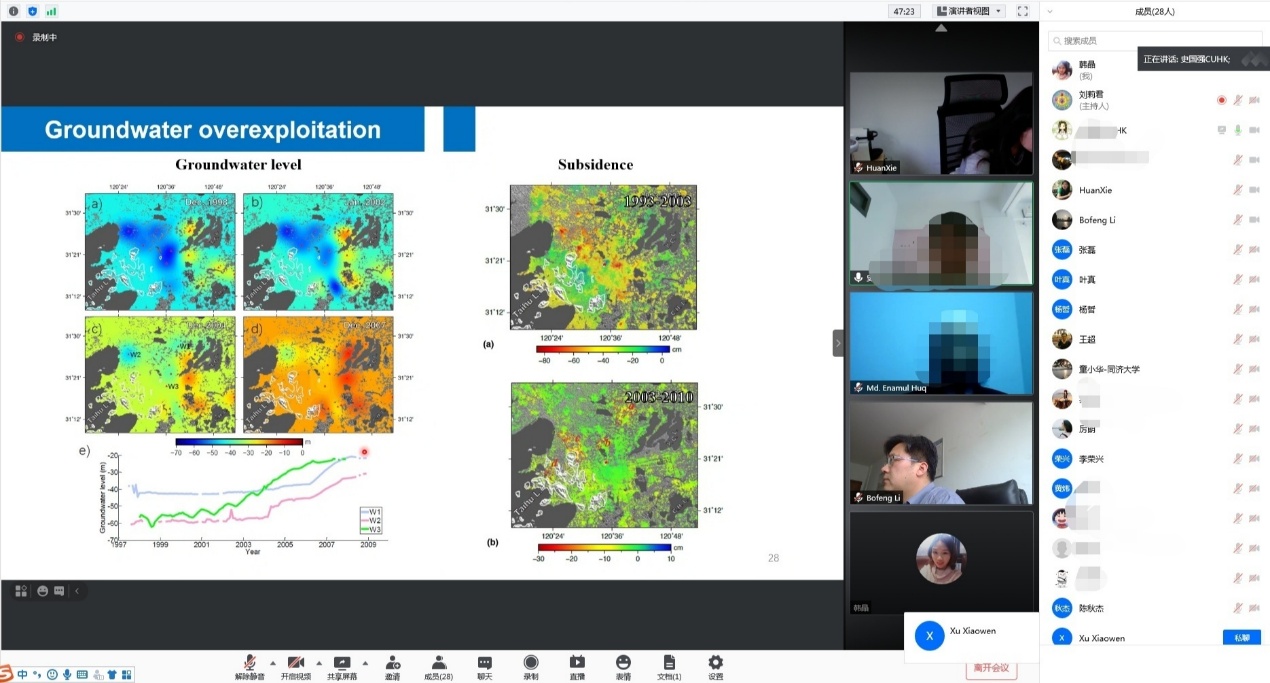Toggle start video (开启视频) camera
The width and height of the screenshot is (1270, 683).
[x=295, y=664]
